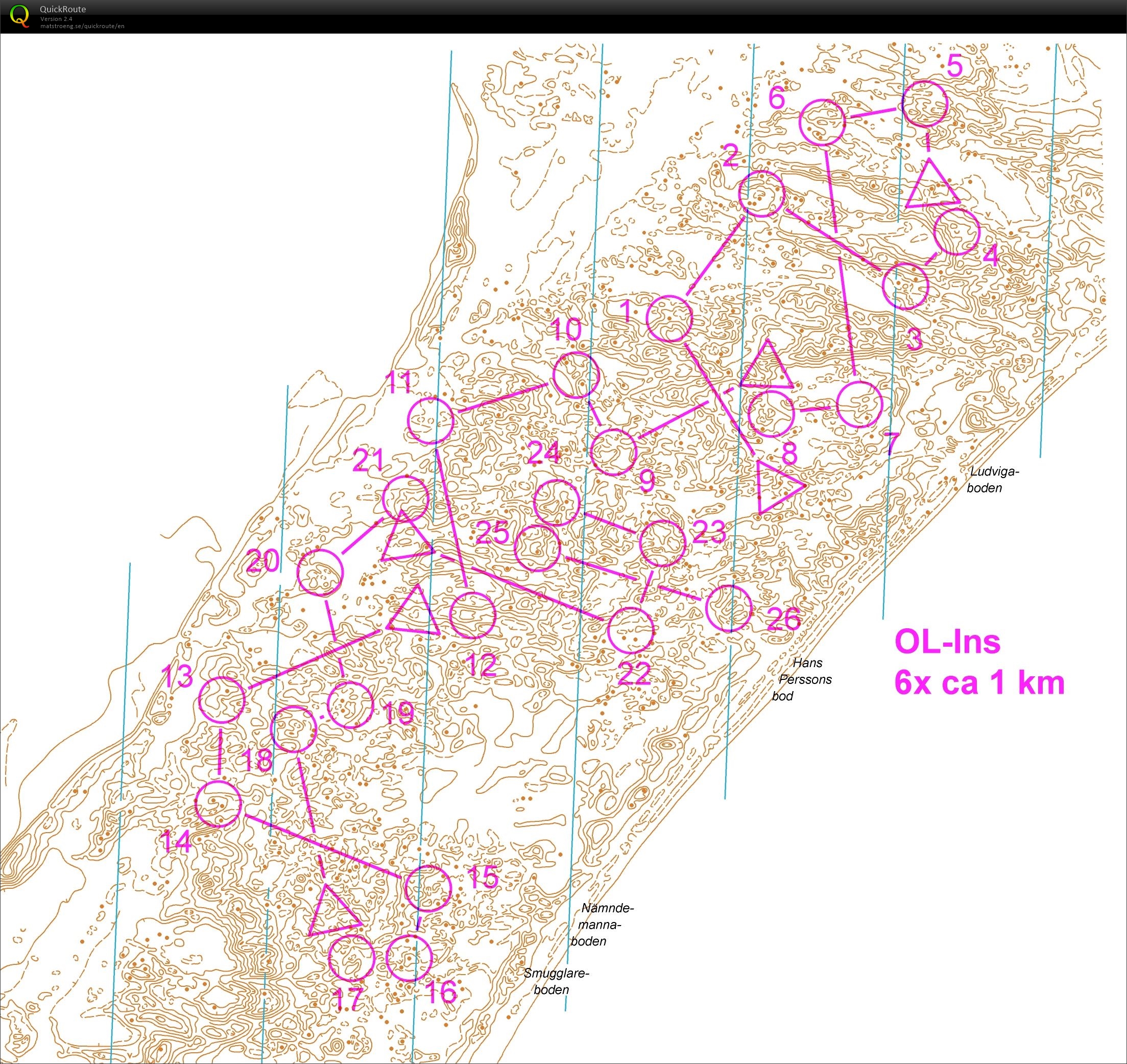Click control circle 10
1127x1064 pixels.
coord(576,375)
